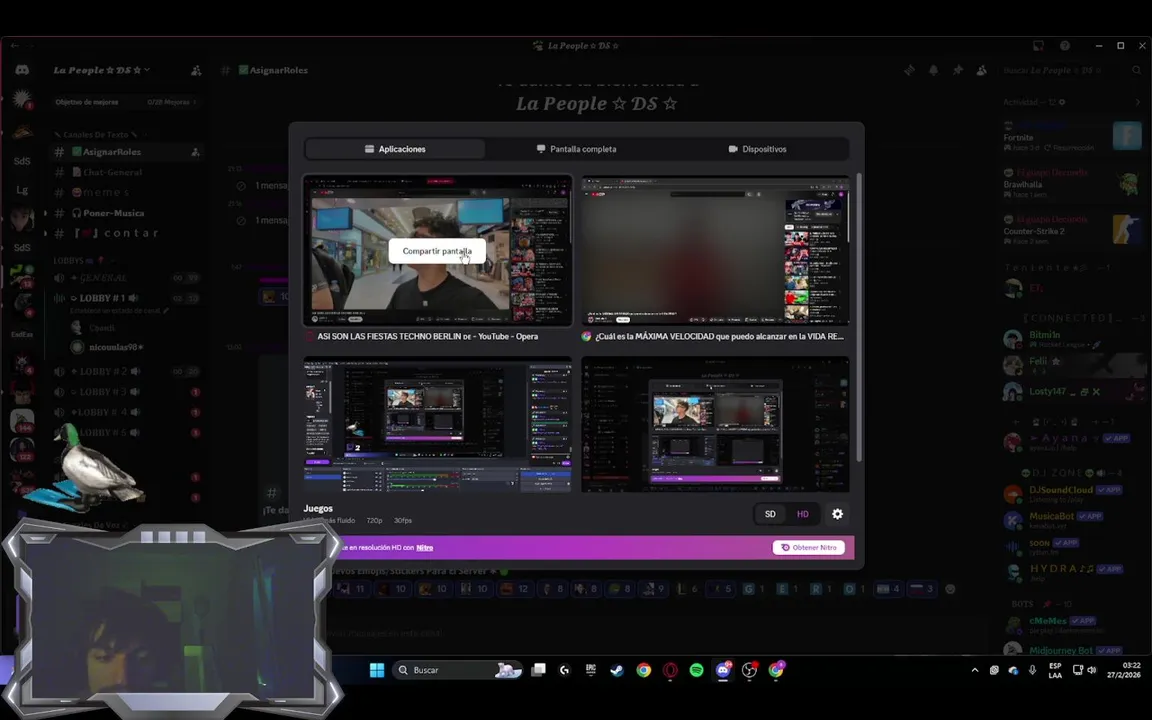The width and height of the screenshot is (1152, 720).
Task: Open the AsignarRoles text channel
Action: click(x=126, y=152)
